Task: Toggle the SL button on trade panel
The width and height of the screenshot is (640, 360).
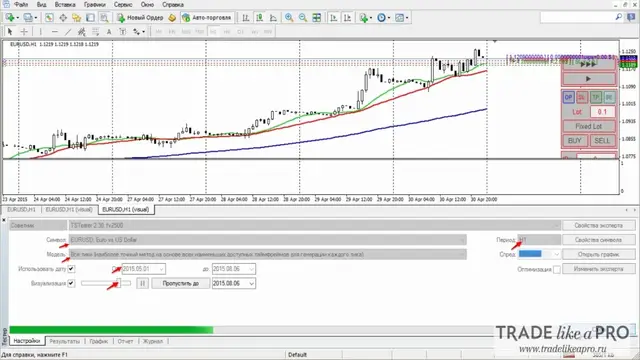Action: coord(582,97)
